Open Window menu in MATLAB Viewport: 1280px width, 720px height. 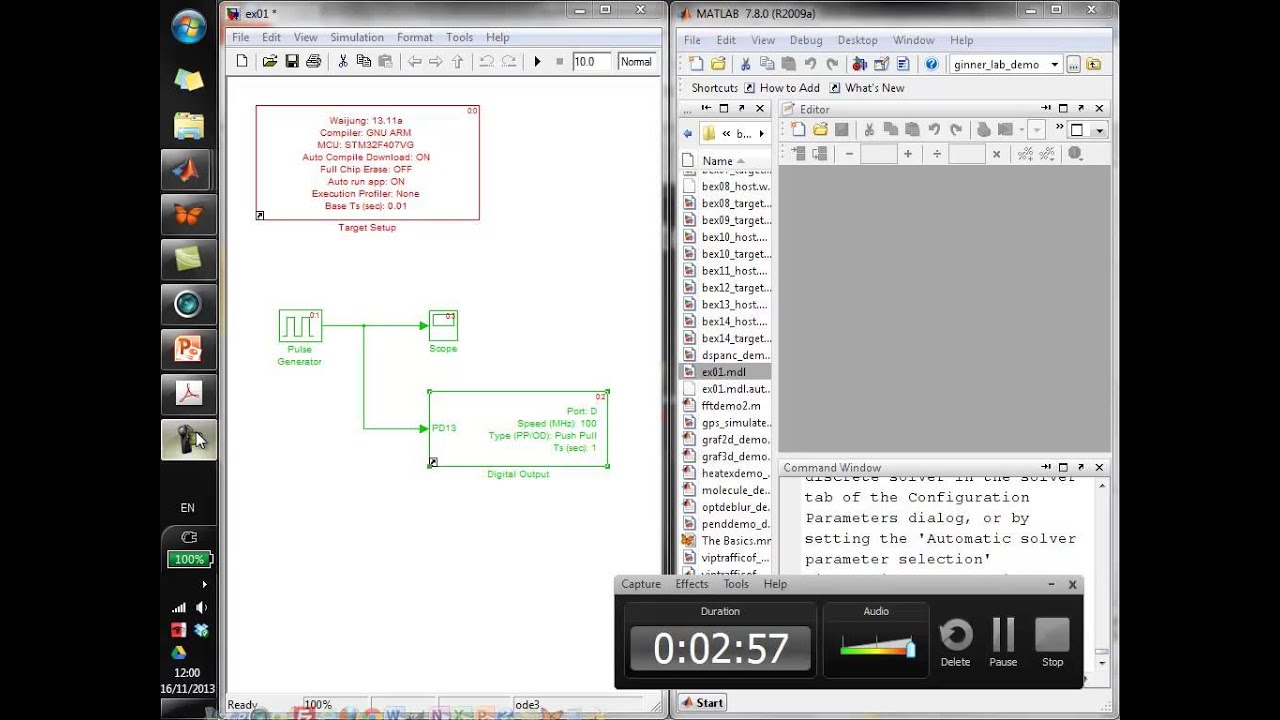pyautogui.click(x=913, y=40)
